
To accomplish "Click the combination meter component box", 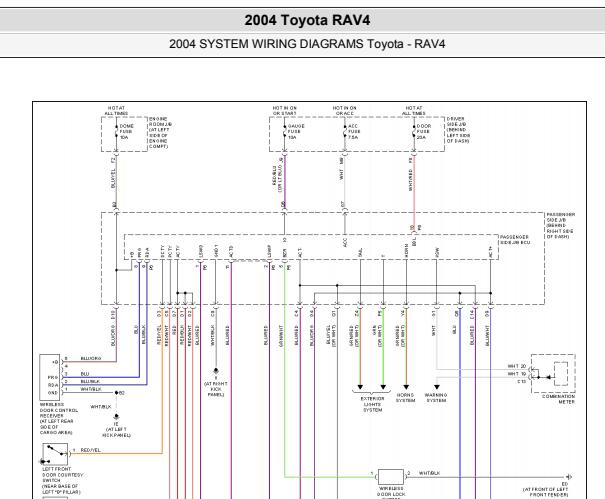I will (x=553, y=374).
